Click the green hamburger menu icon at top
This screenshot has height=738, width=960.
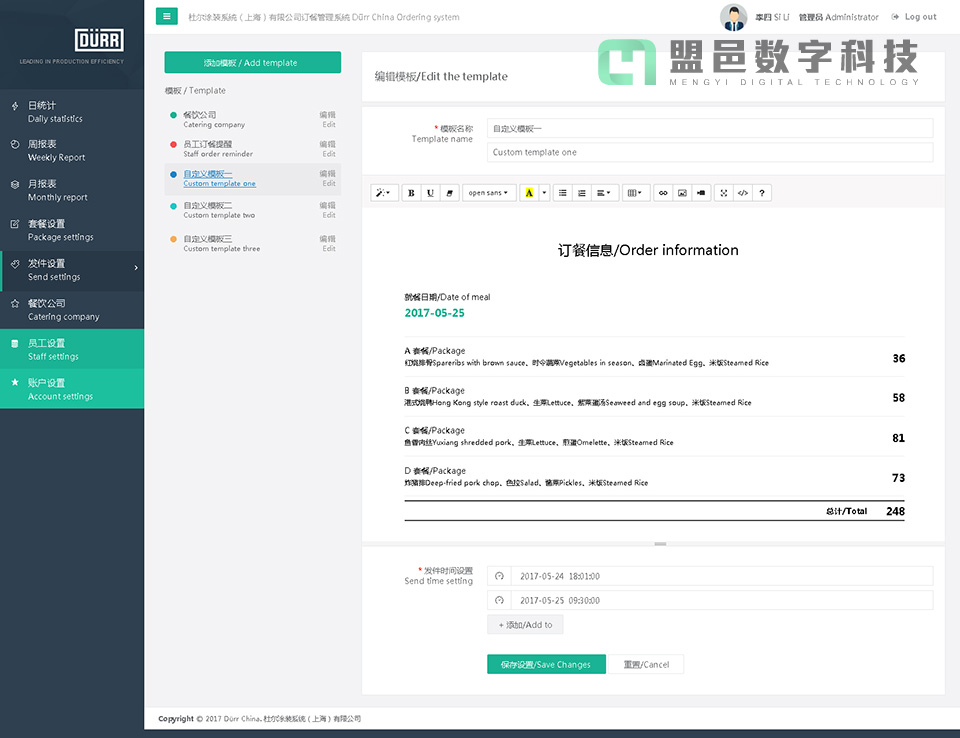click(x=166, y=16)
